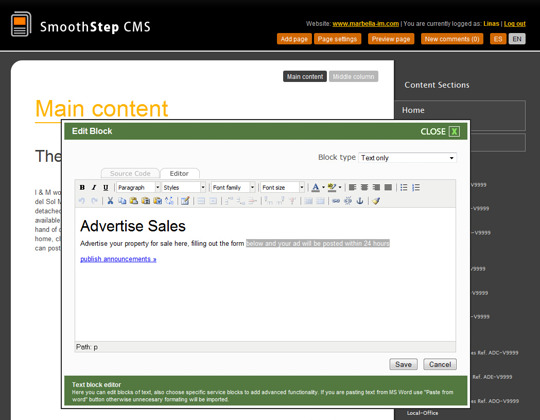The width and height of the screenshot is (540, 420).
Task: Switch to the Editor tab
Action: pos(179,174)
